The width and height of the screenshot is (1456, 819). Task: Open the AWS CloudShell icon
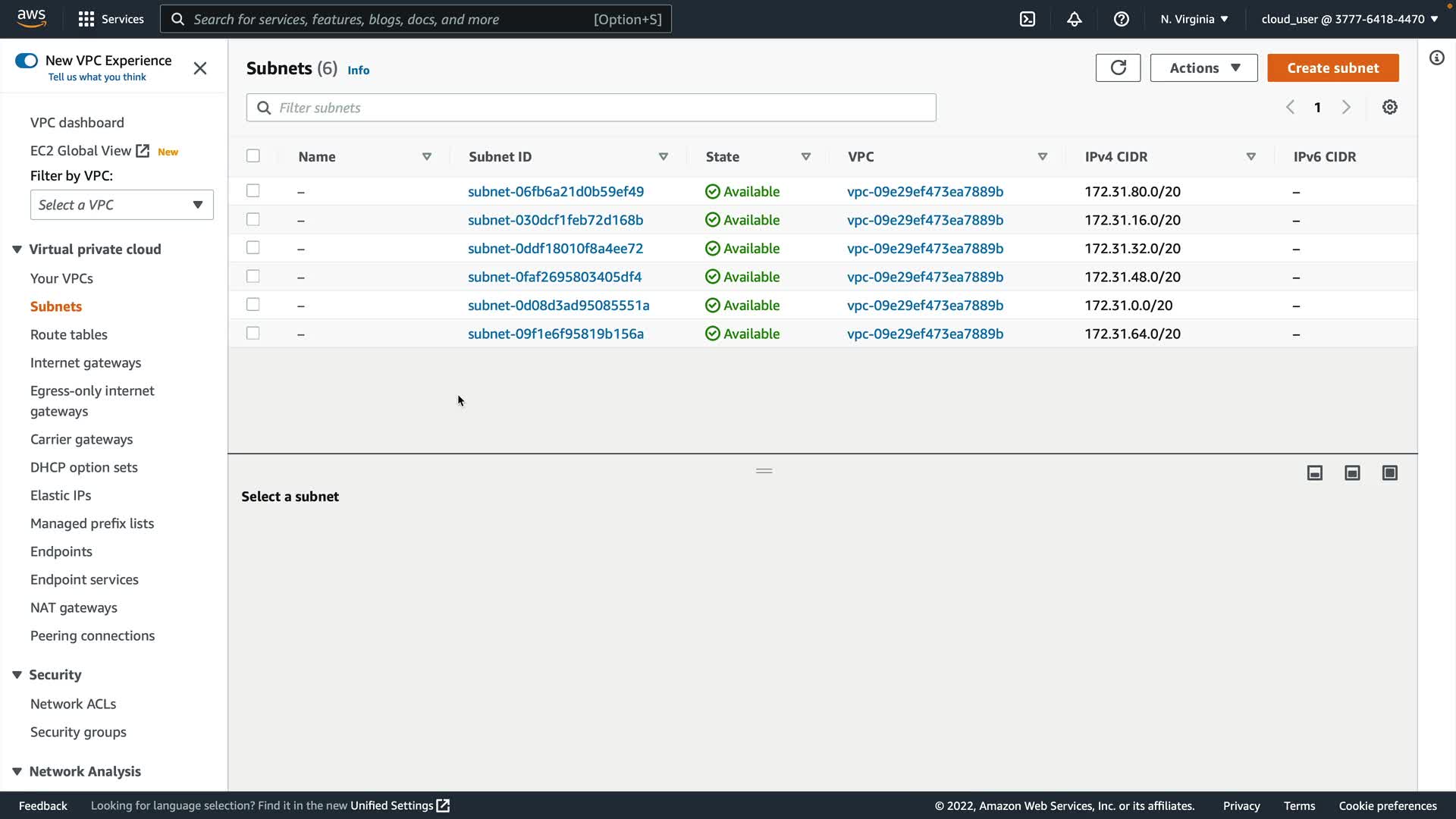[x=1028, y=19]
